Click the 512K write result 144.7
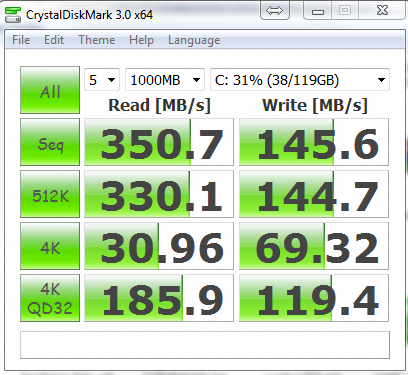The image size is (408, 375). 314,194
